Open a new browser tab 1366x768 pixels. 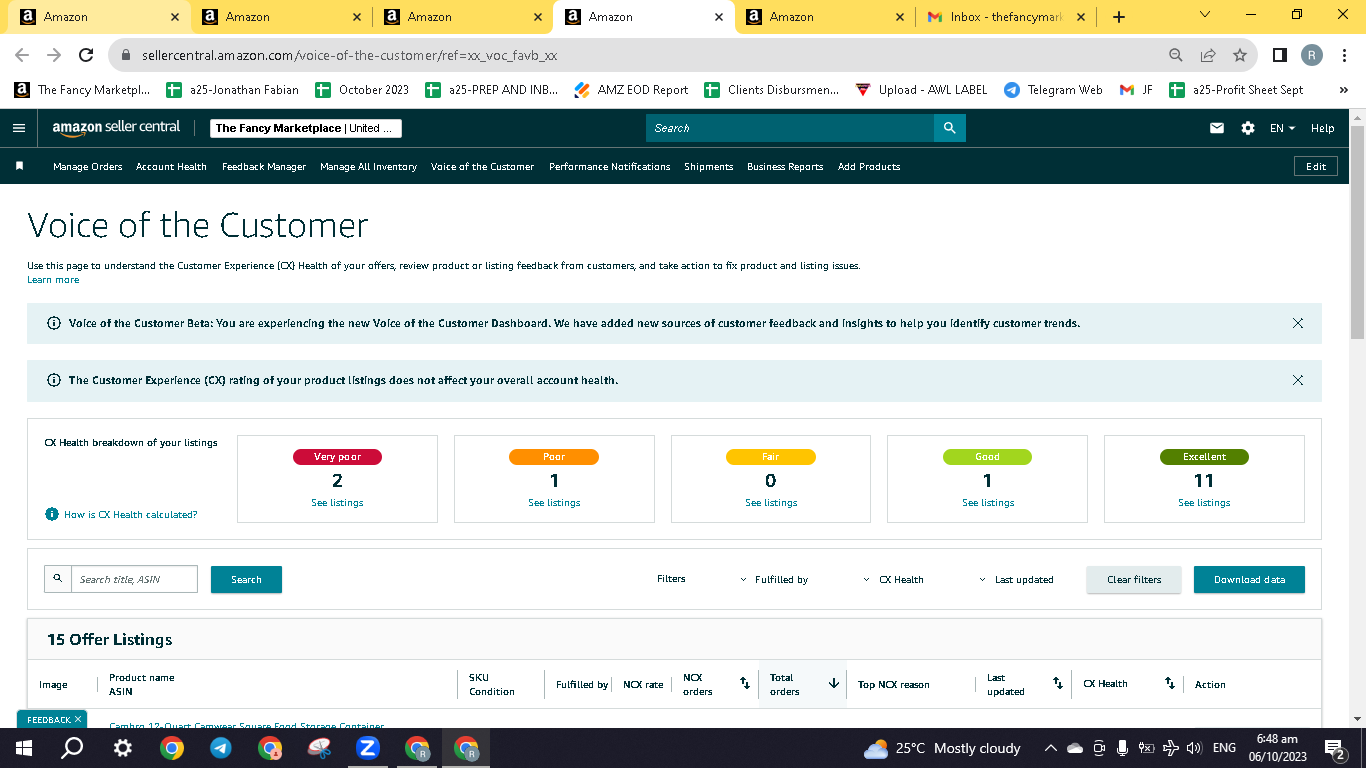[1119, 17]
